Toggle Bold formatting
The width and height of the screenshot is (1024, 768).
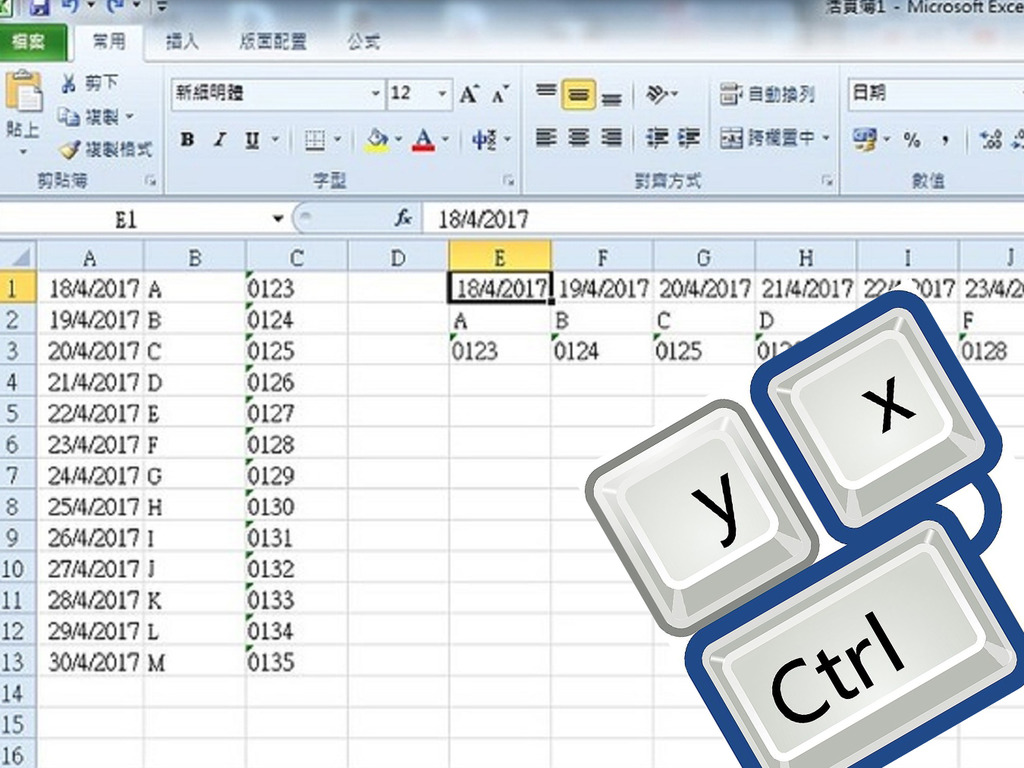tap(187, 139)
